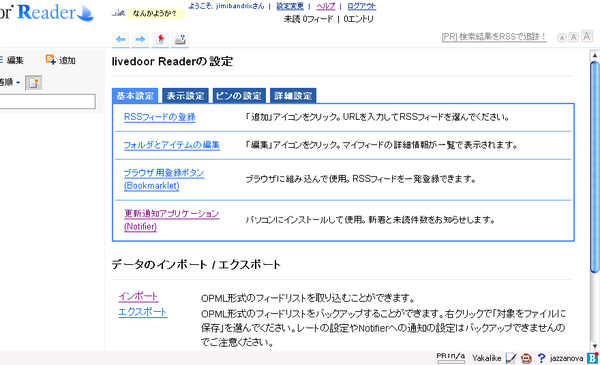The height and width of the screenshot is (365, 600).
Task: Switch to the 詳細設定 tab
Action: (293, 96)
